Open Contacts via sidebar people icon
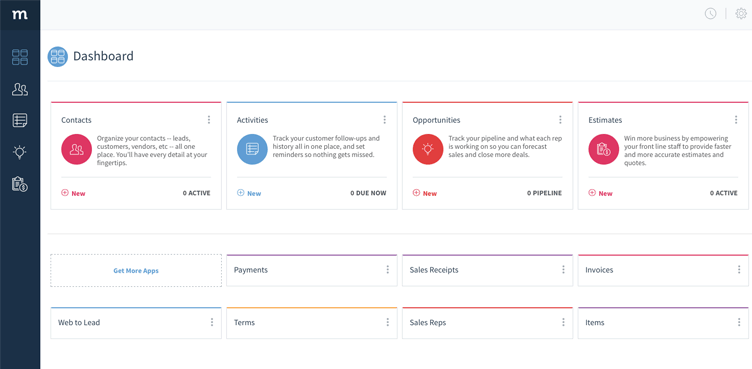The height and width of the screenshot is (369, 752). (x=20, y=89)
